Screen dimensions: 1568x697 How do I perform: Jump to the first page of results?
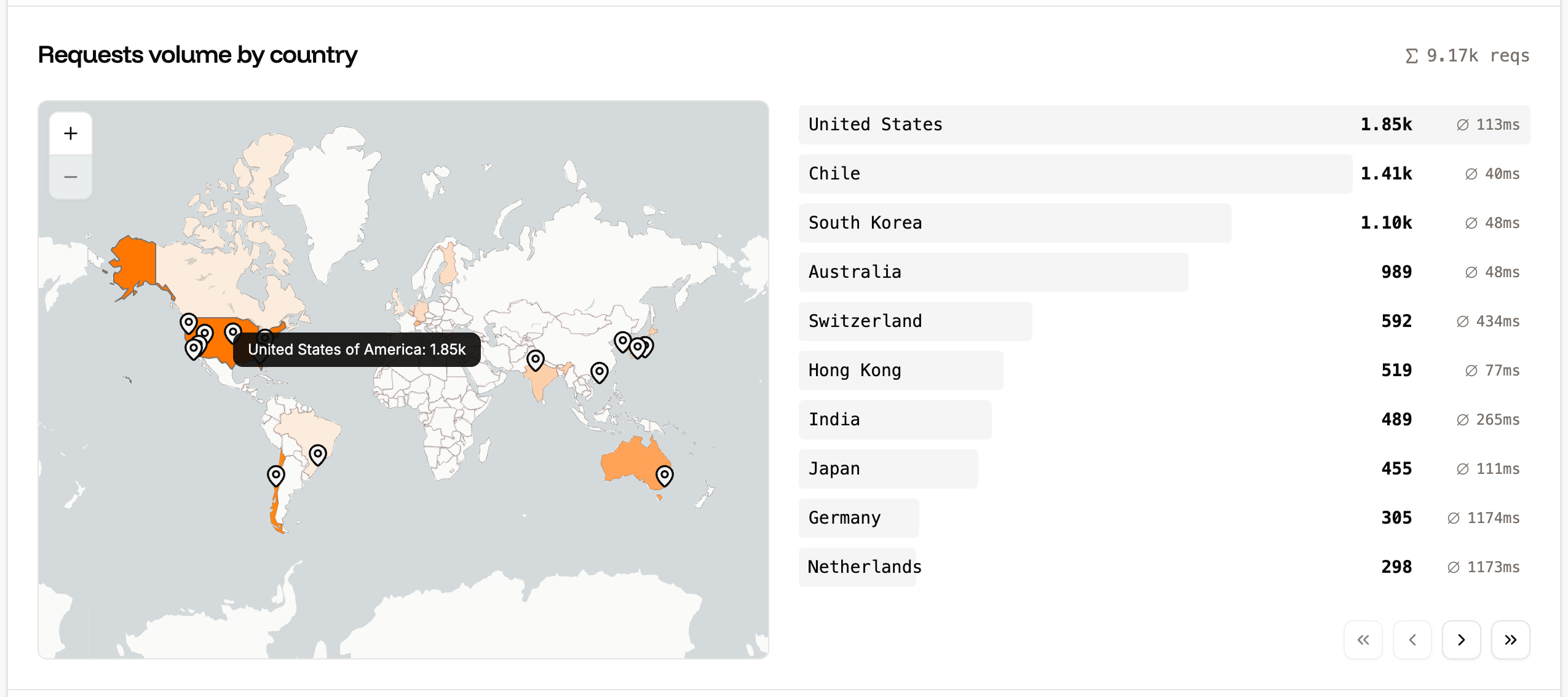(1363, 640)
